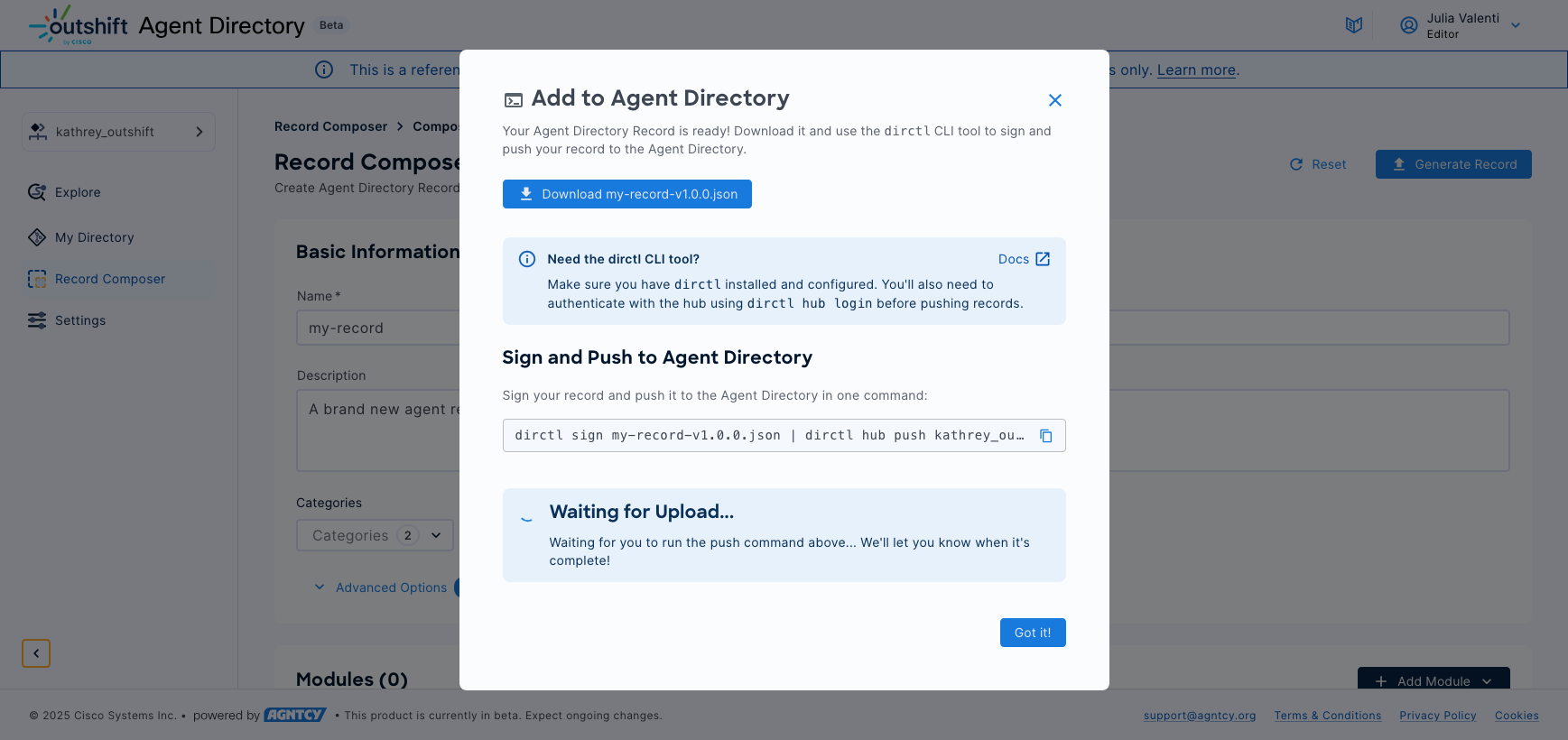
Task: Click the info icon in the reference banner
Action: (324, 70)
